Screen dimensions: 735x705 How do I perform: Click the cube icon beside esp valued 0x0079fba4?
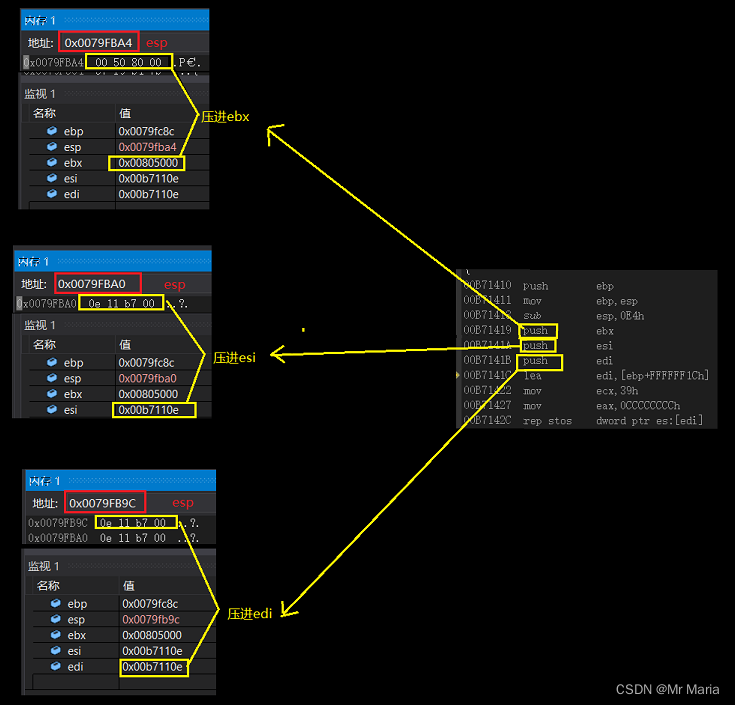[52, 147]
